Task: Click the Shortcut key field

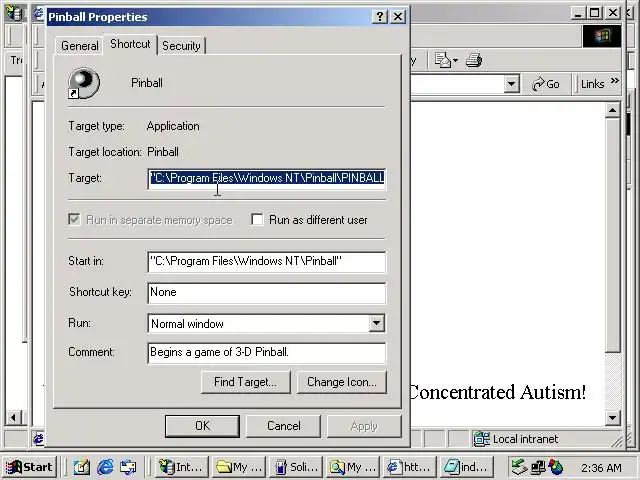Action: [x=267, y=293]
